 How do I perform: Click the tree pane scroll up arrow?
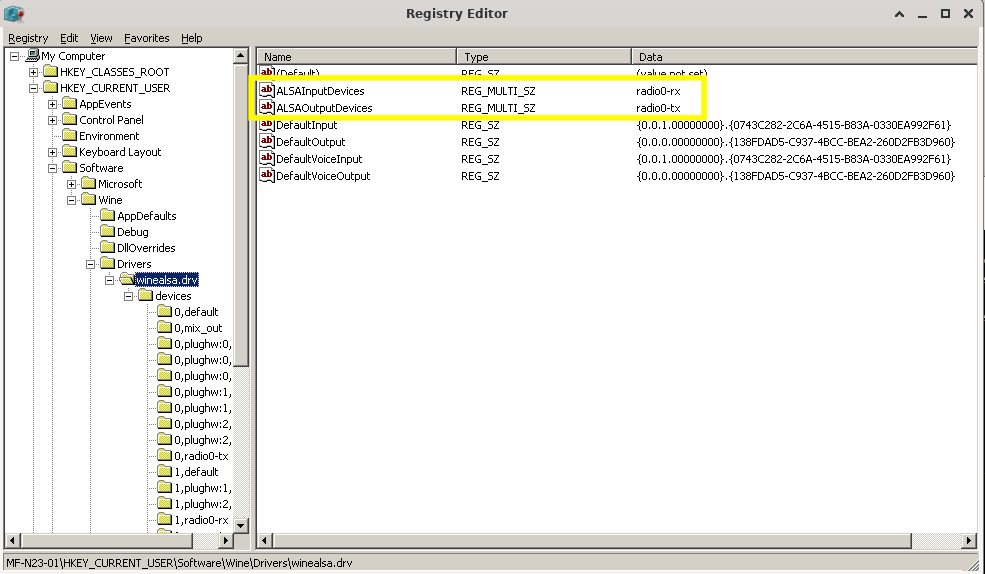pyautogui.click(x=241, y=56)
